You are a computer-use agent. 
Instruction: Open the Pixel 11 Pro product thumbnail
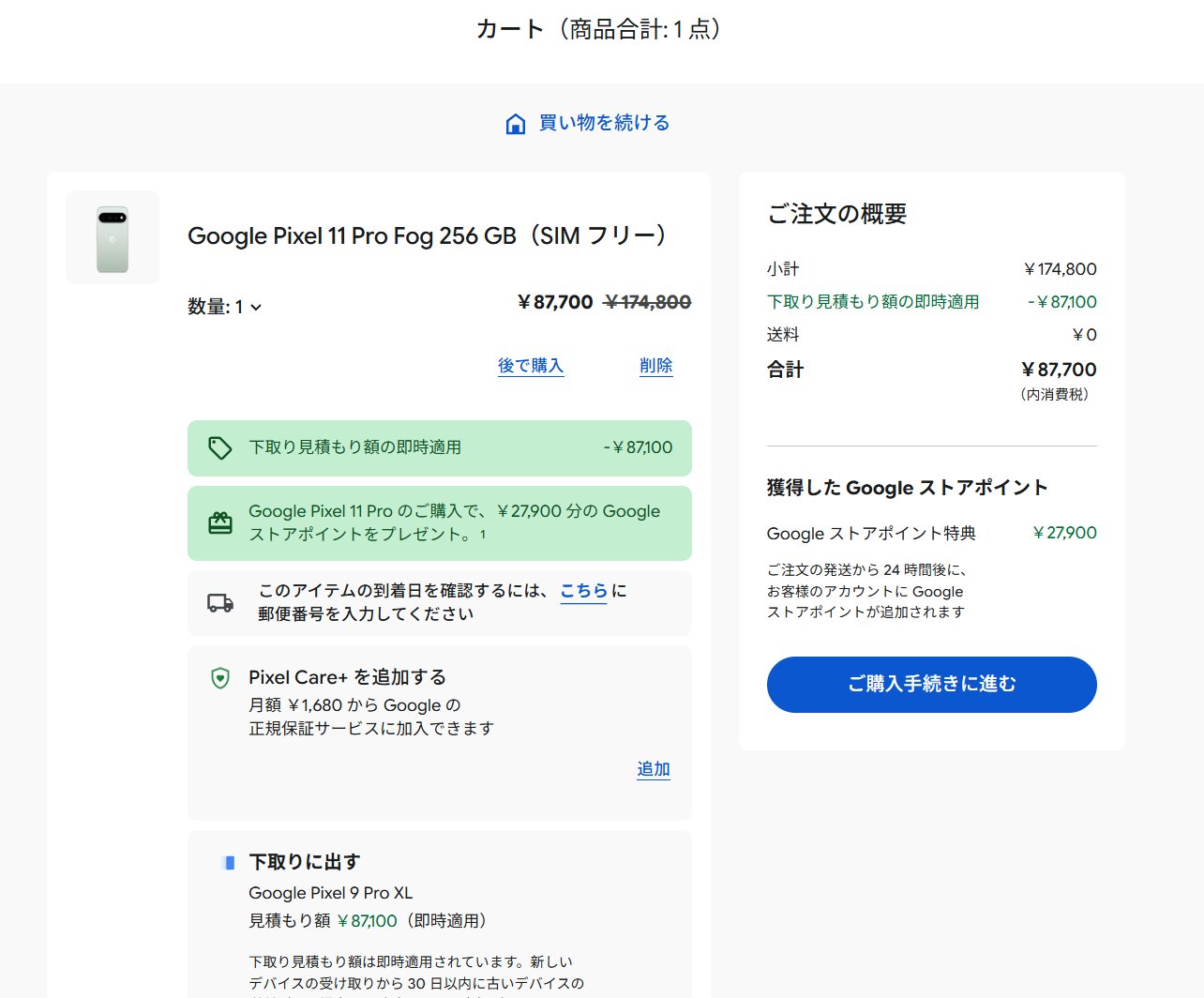[113, 237]
